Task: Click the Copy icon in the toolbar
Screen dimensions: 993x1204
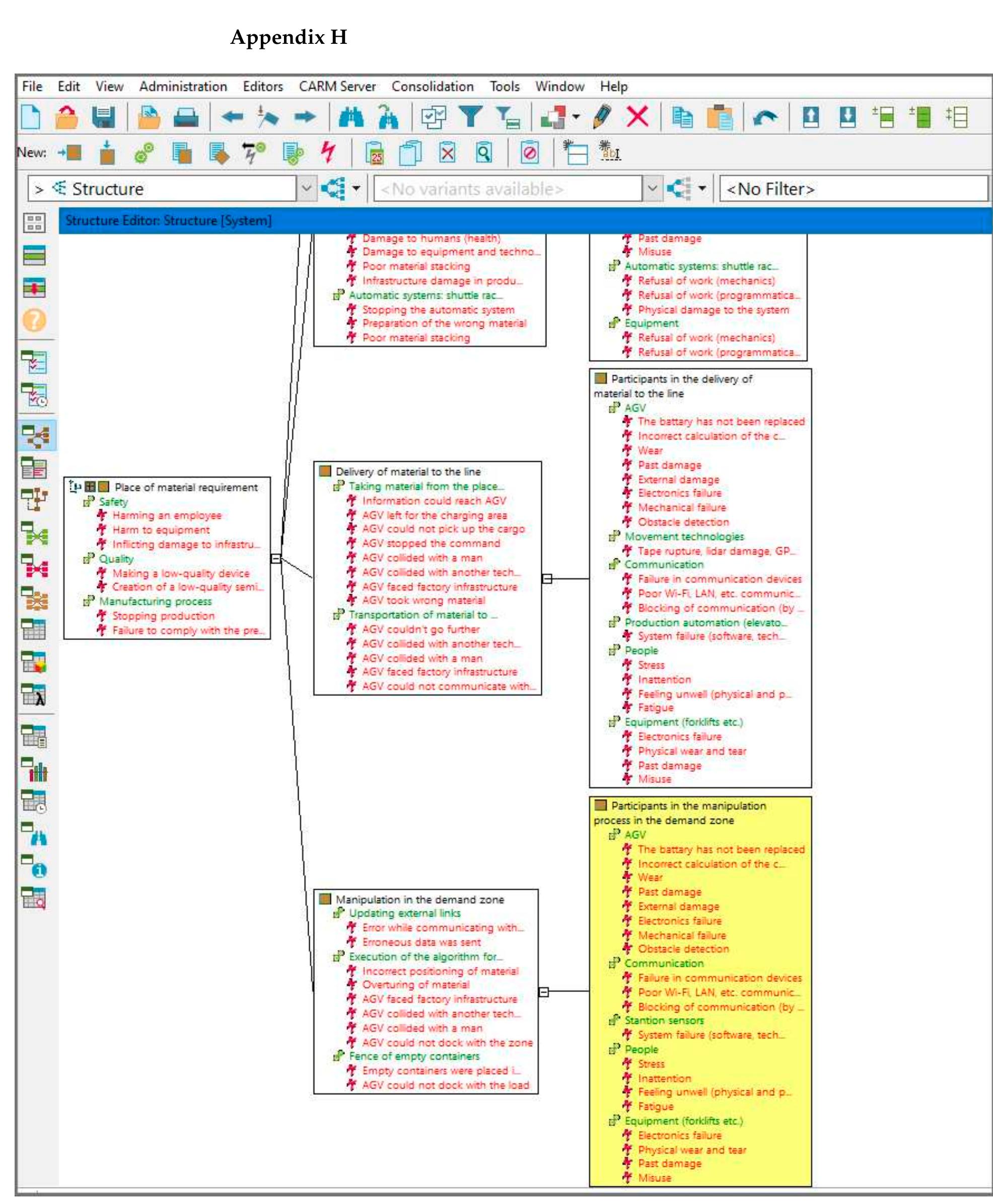Action: coord(683,116)
